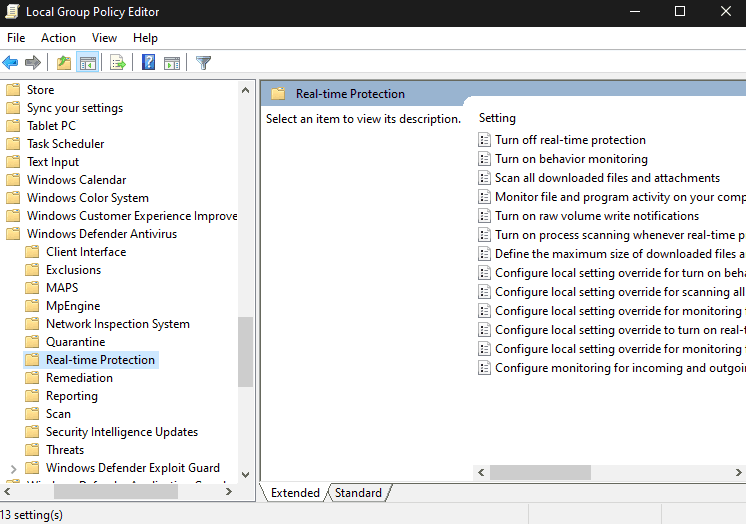
Task: Toggle the Show/Hide Action Pane icon
Action: click(x=172, y=63)
